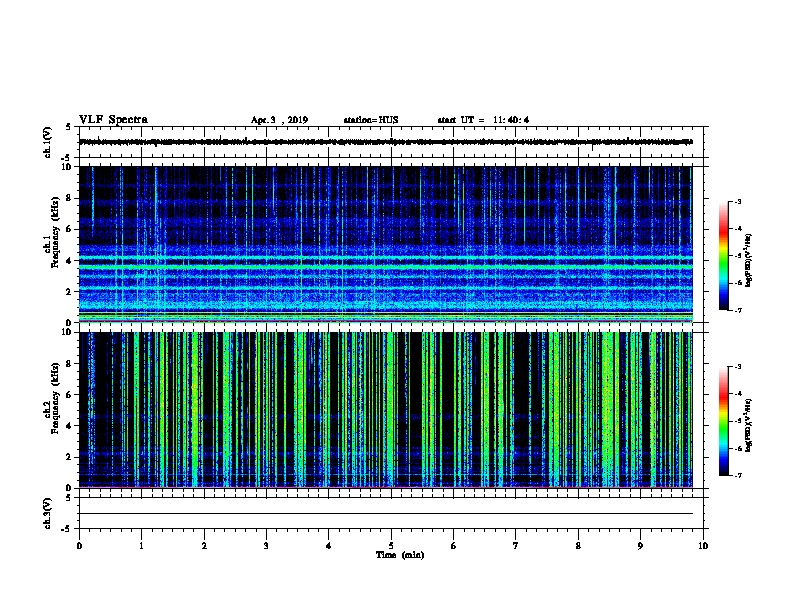The width and height of the screenshot is (792, 612).
Task: Click time axis tick label '1'
Action: click(x=141, y=546)
